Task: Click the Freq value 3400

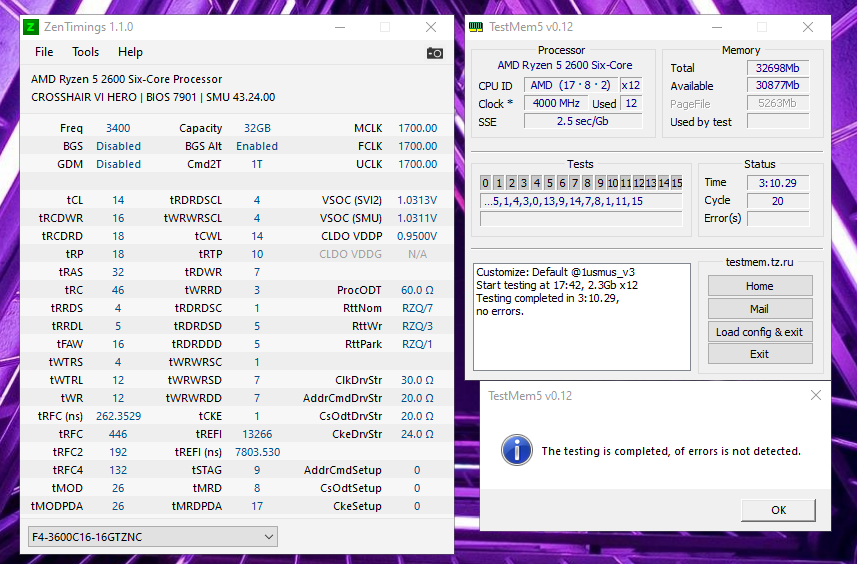Action: click(x=118, y=128)
